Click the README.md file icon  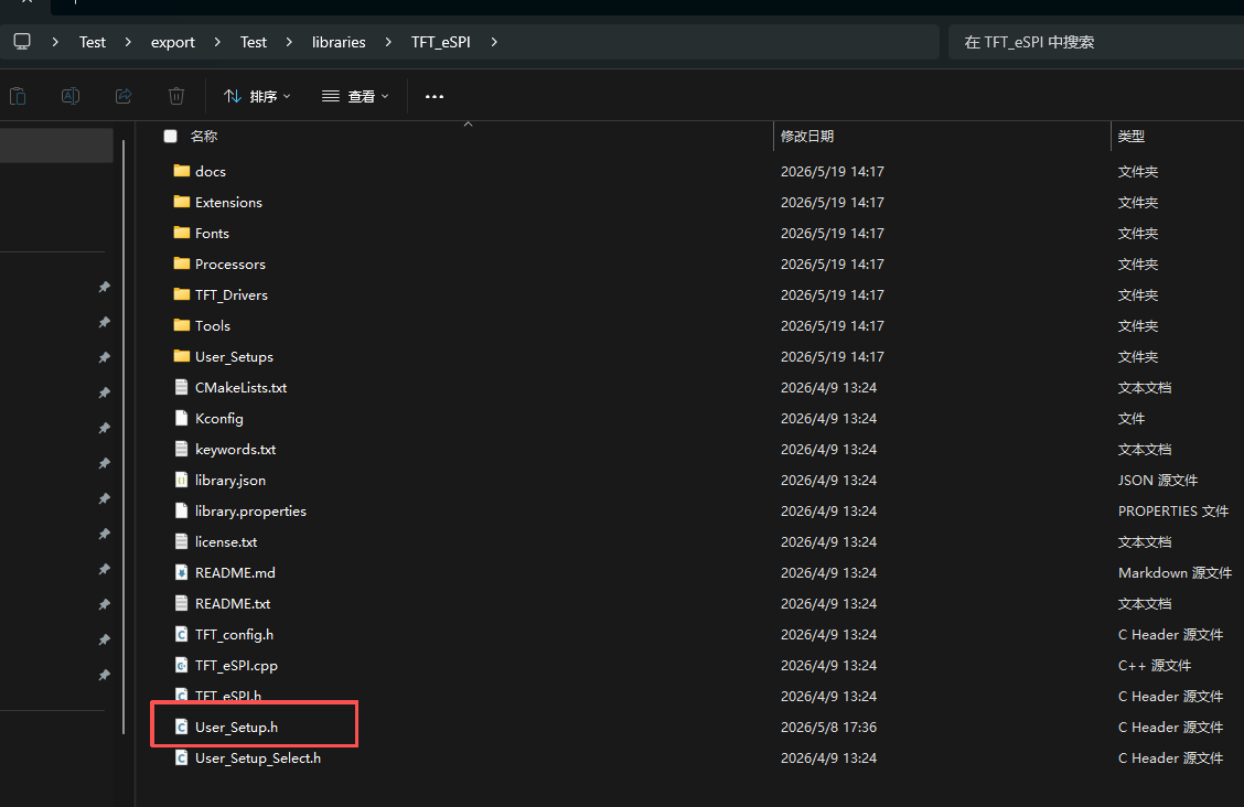click(181, 573)
